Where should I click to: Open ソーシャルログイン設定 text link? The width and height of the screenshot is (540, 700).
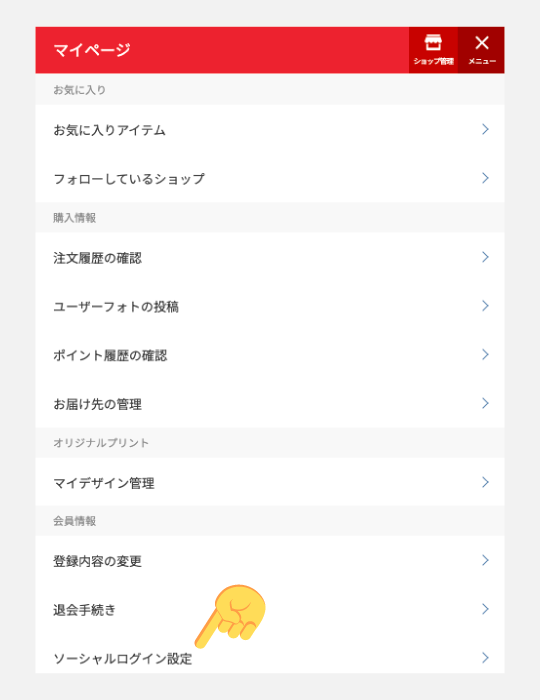coord(123,658)
